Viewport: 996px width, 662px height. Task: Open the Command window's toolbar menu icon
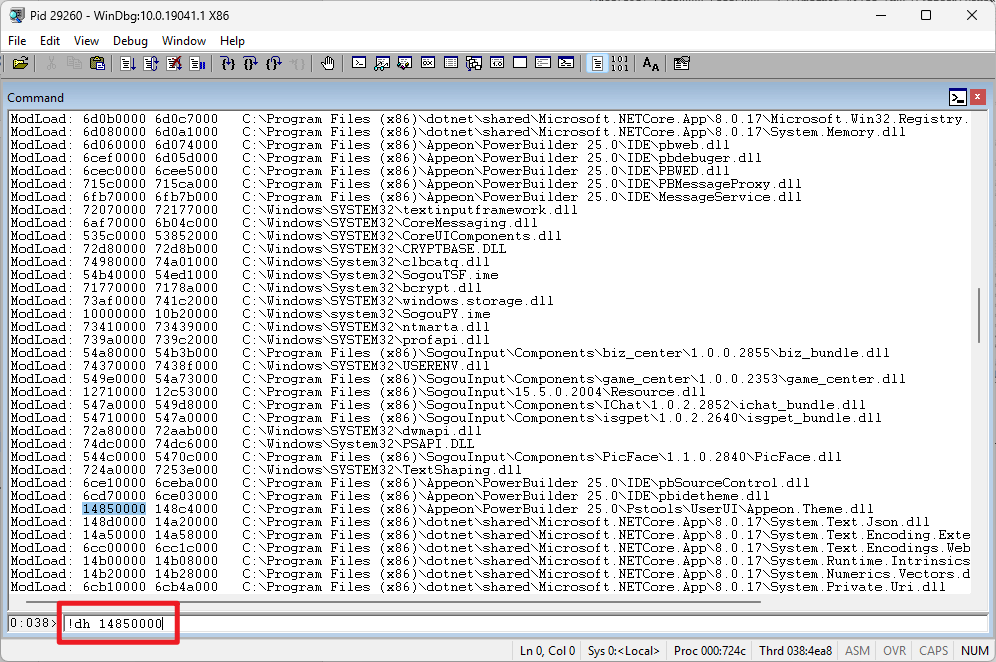point(957,97)
